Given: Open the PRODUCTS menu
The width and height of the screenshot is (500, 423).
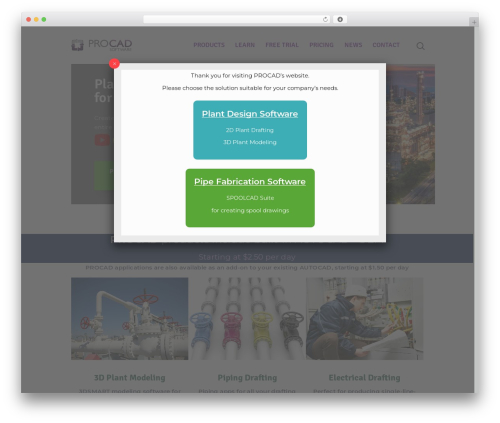Looking at the screenshot, I should tap(209, 45).
